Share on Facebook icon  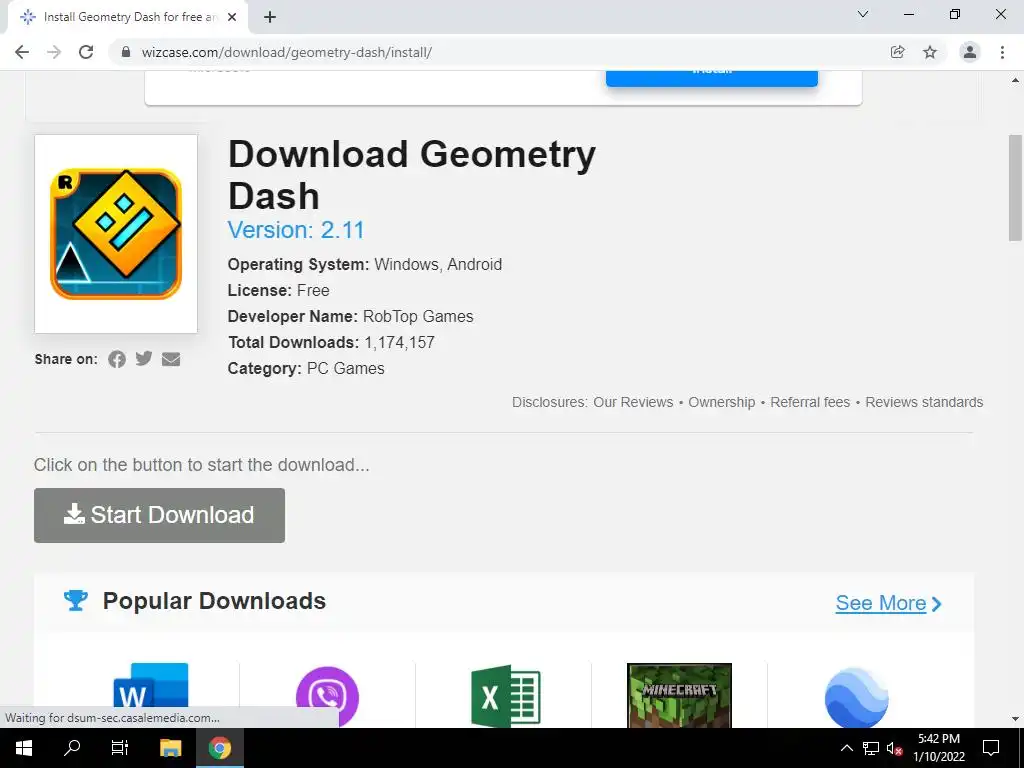[117, 359]
